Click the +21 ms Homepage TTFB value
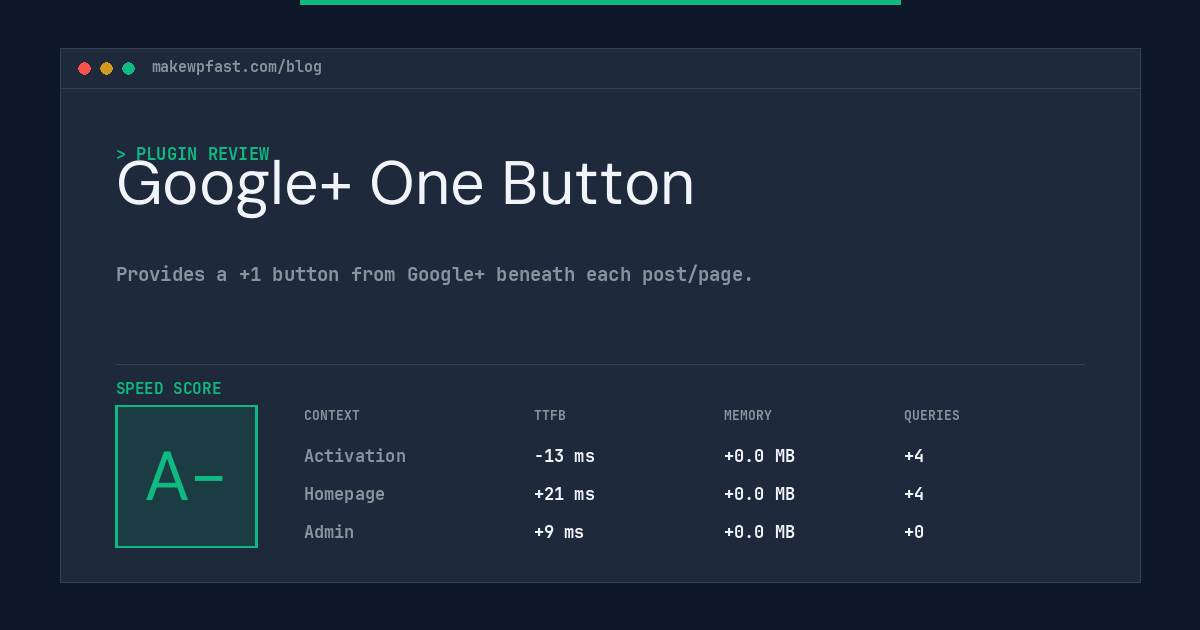Image resolution: width=1200 pixels, height=630 pixels. pos(564,494)
